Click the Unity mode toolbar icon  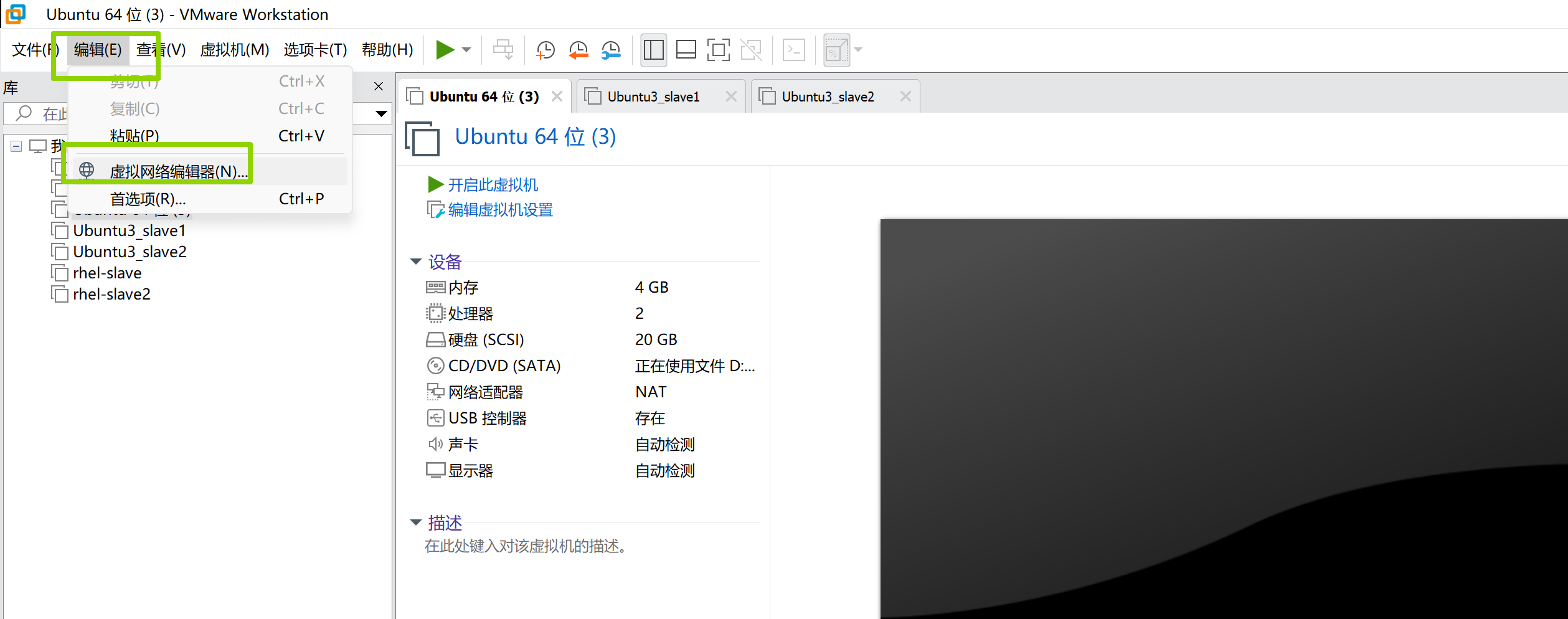click(x=751, y=50)
